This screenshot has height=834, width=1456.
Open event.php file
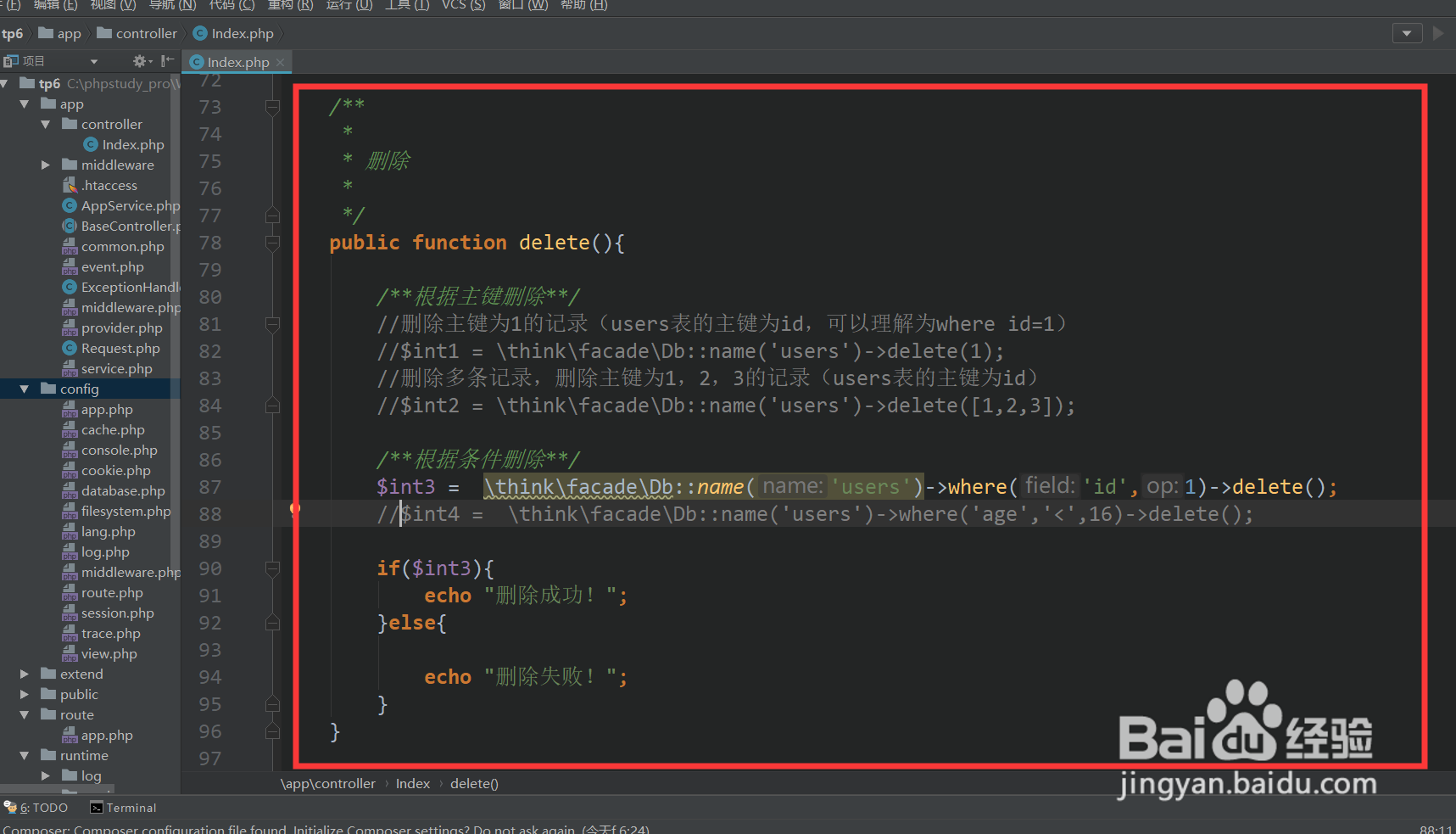[x=103, y=266]
